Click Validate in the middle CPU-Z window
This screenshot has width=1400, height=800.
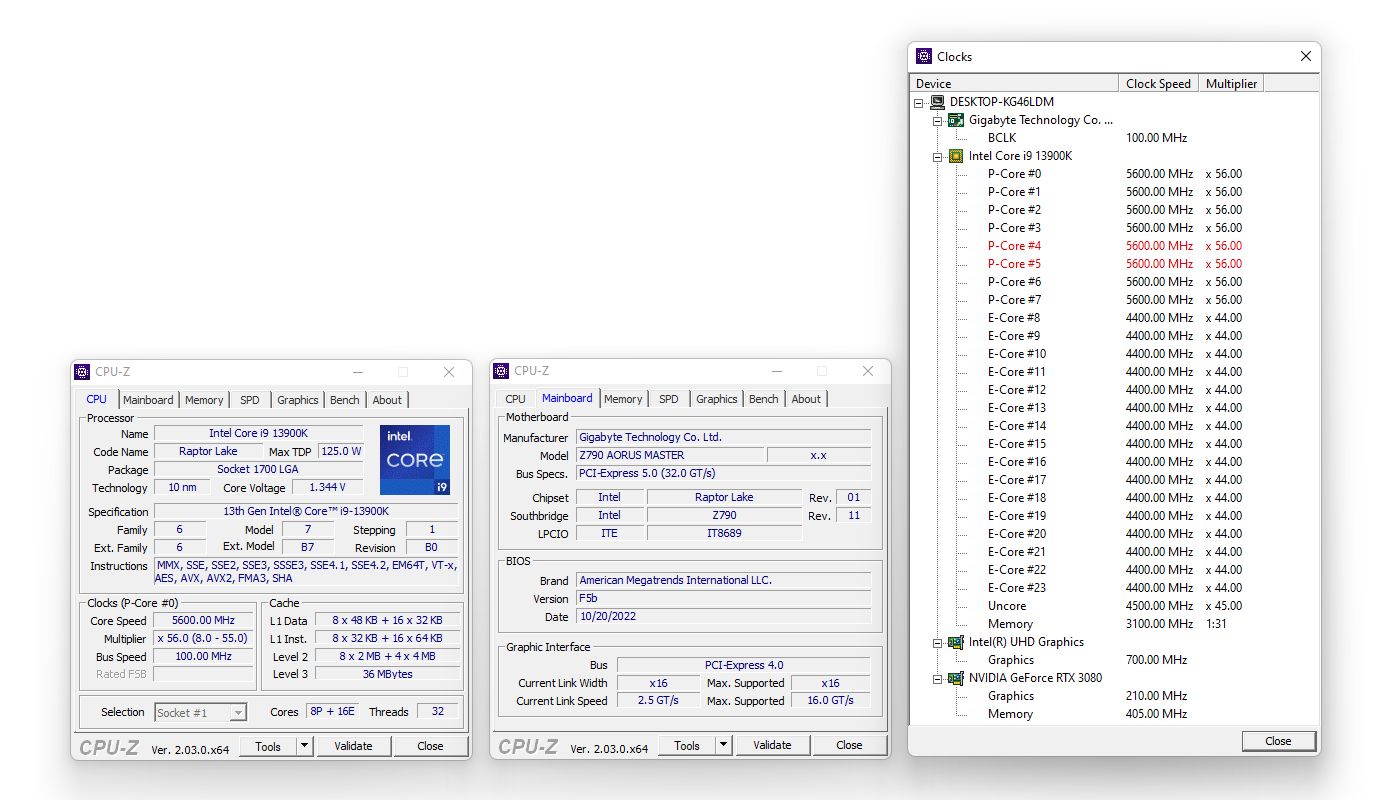[x=772, y=745]
